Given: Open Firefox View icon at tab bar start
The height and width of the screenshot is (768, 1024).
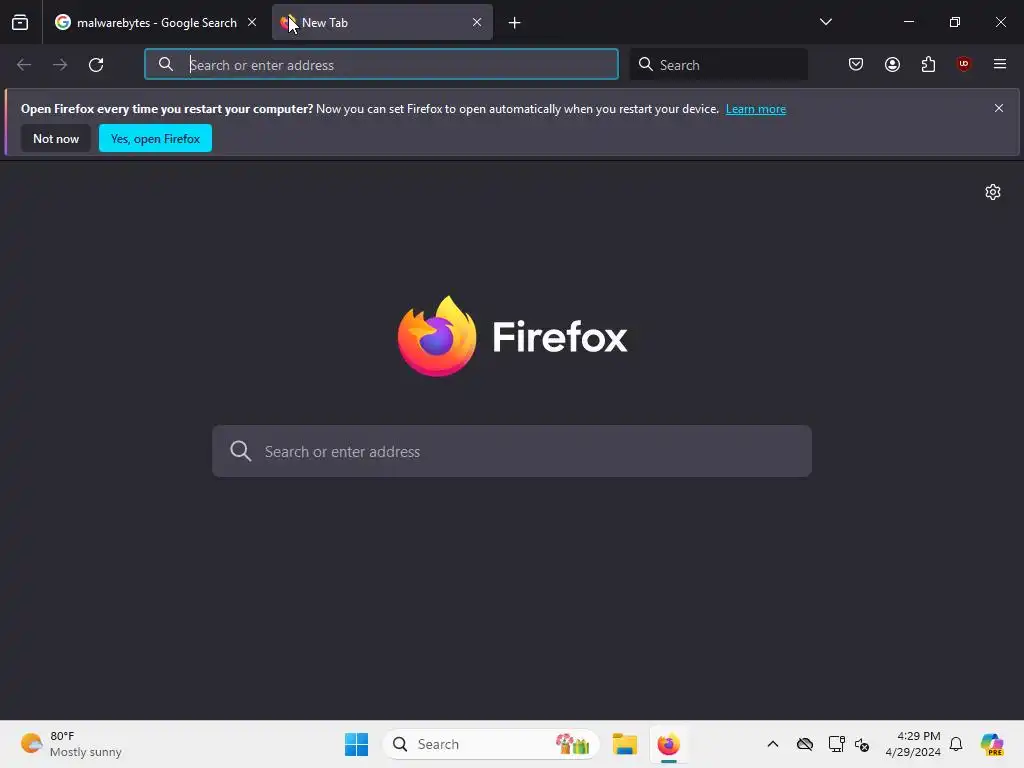Looking at the screenshot, I should pos(20,23).
